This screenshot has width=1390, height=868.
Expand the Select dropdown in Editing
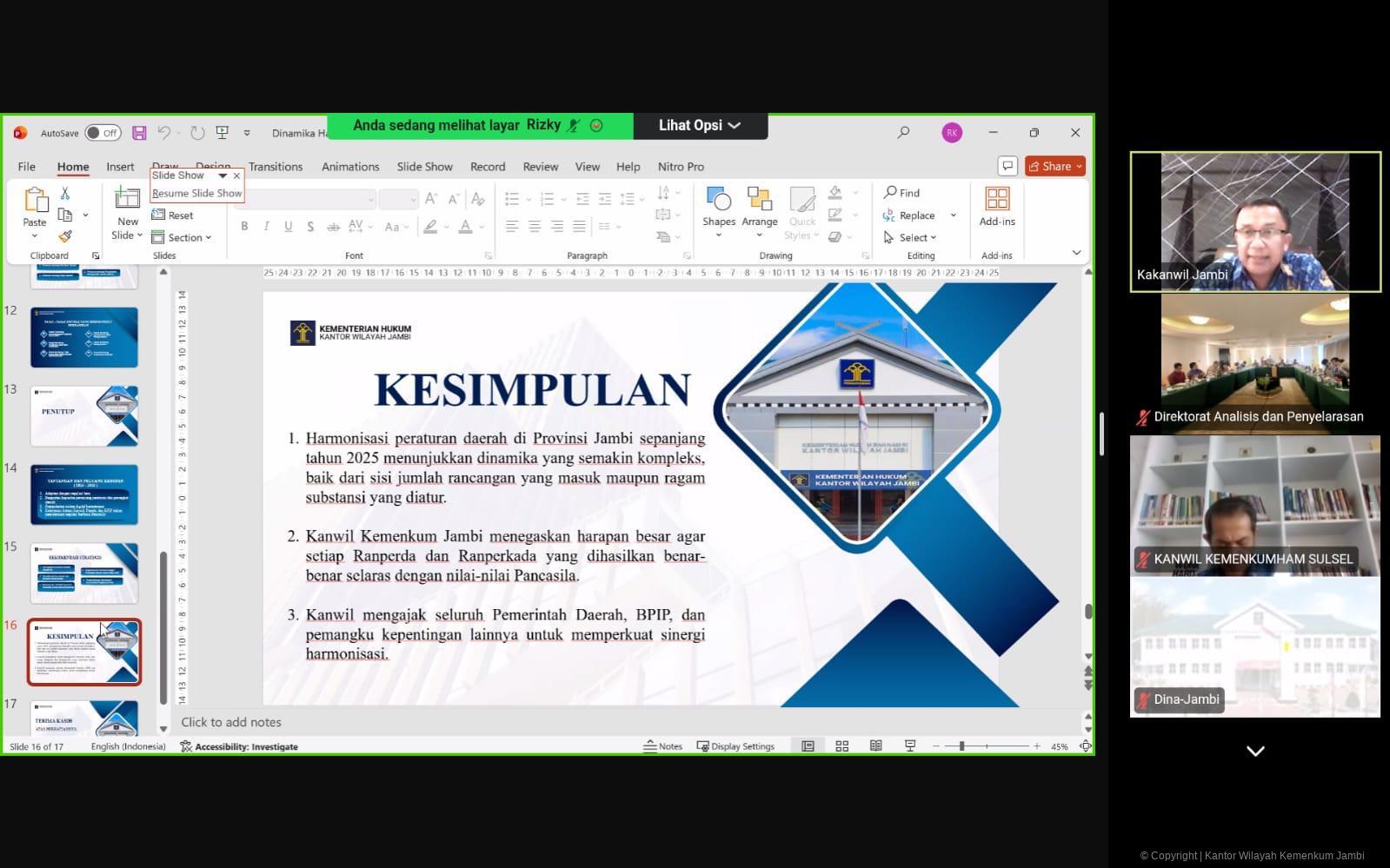(910, 237)
